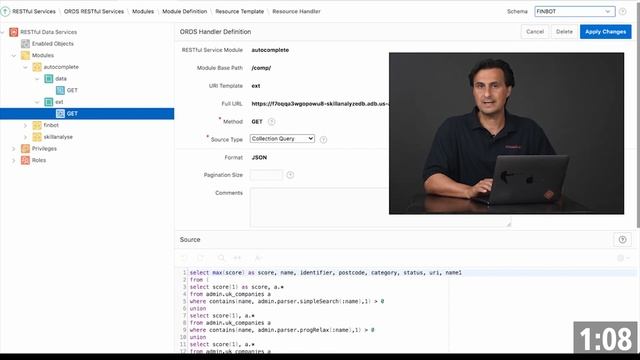Screen dimensions: 640x360
Task: Select the highlighted GET handler under ext
Action: coord(87,113)
